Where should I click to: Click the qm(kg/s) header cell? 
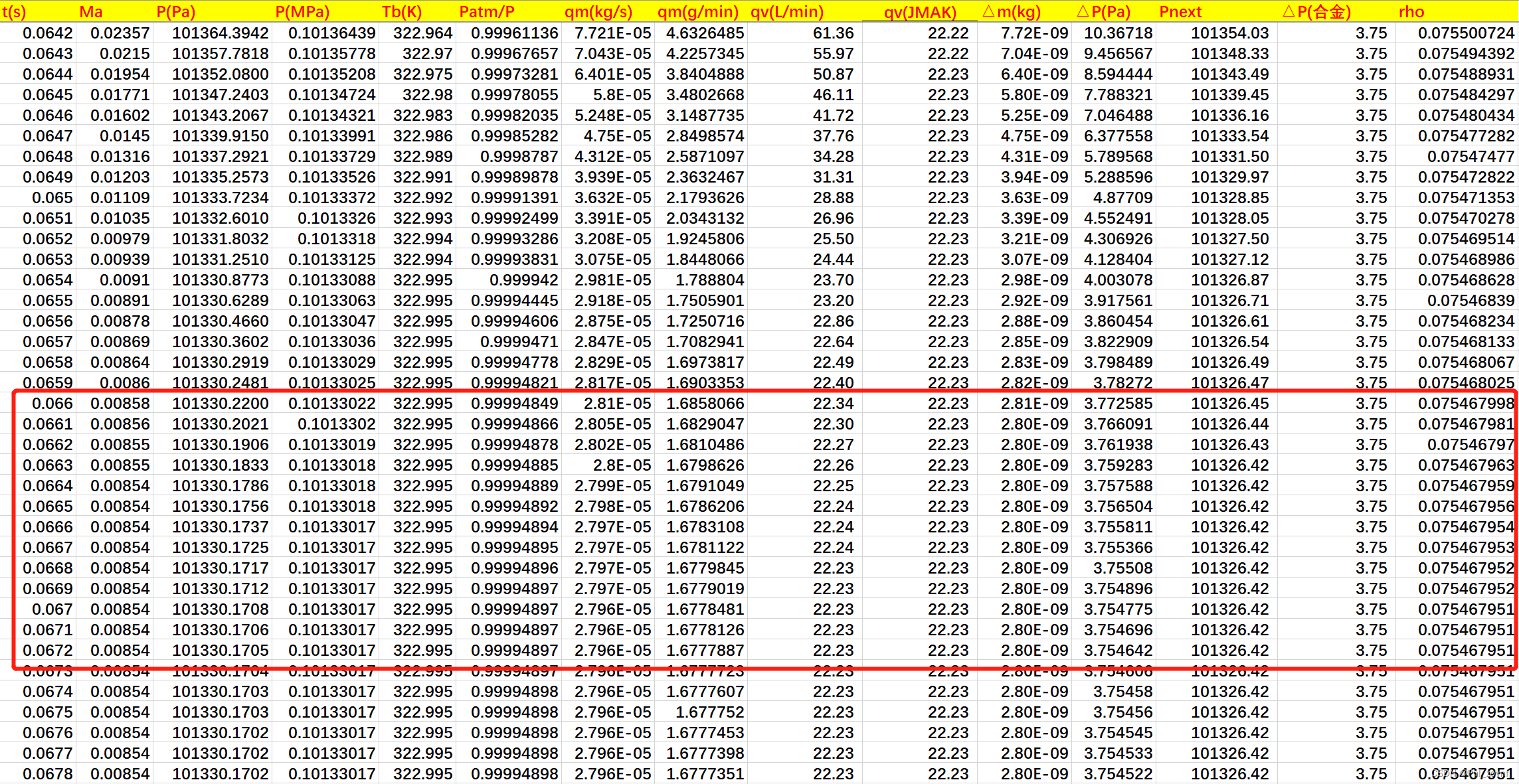point(598,11)
